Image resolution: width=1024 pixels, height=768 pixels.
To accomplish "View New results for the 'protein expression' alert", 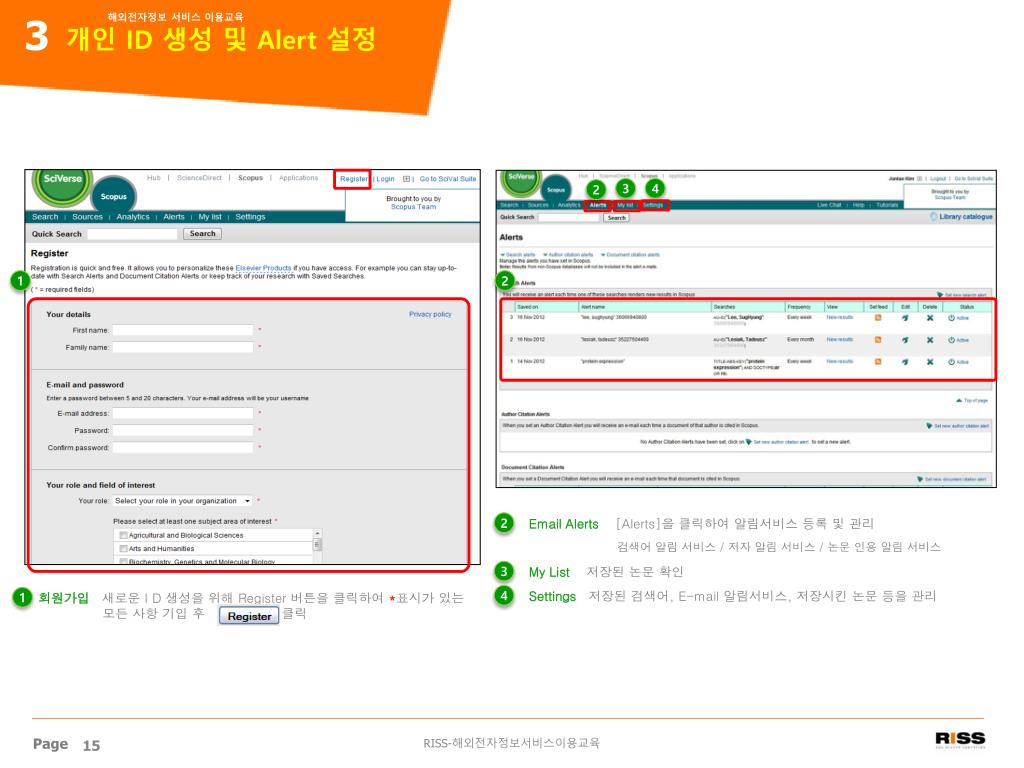I will click(x=840, y=361).
